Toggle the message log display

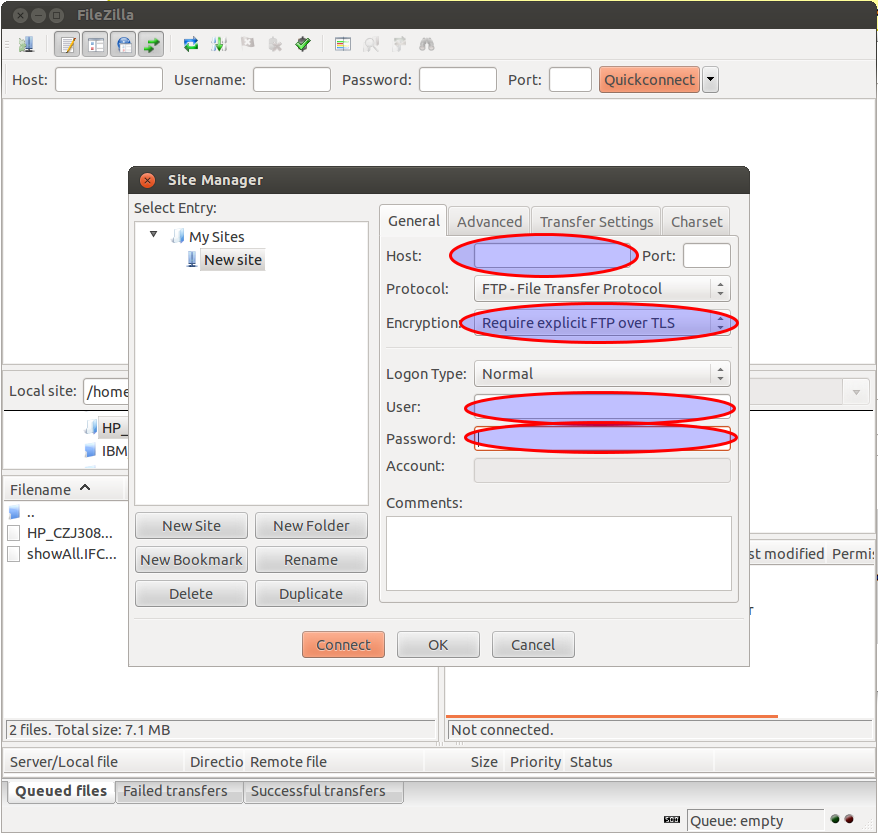tap(67, 44)
